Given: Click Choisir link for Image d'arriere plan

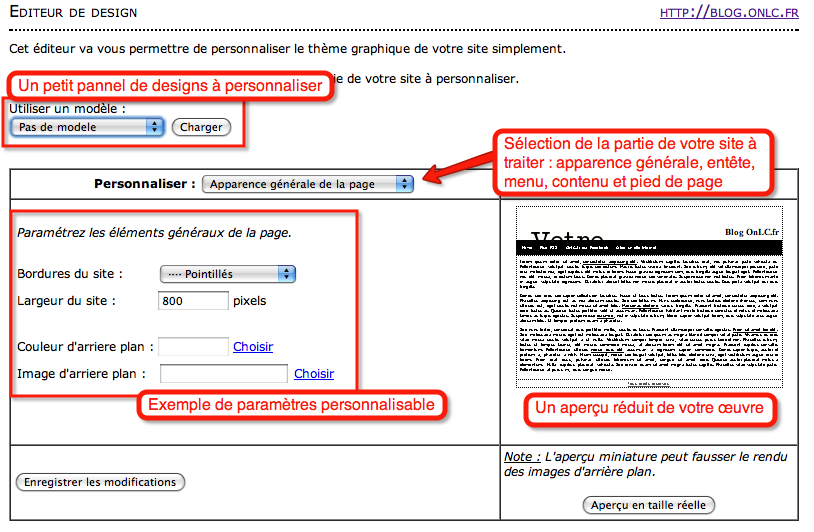Looking at the screenshot, I should pos(314,374).
